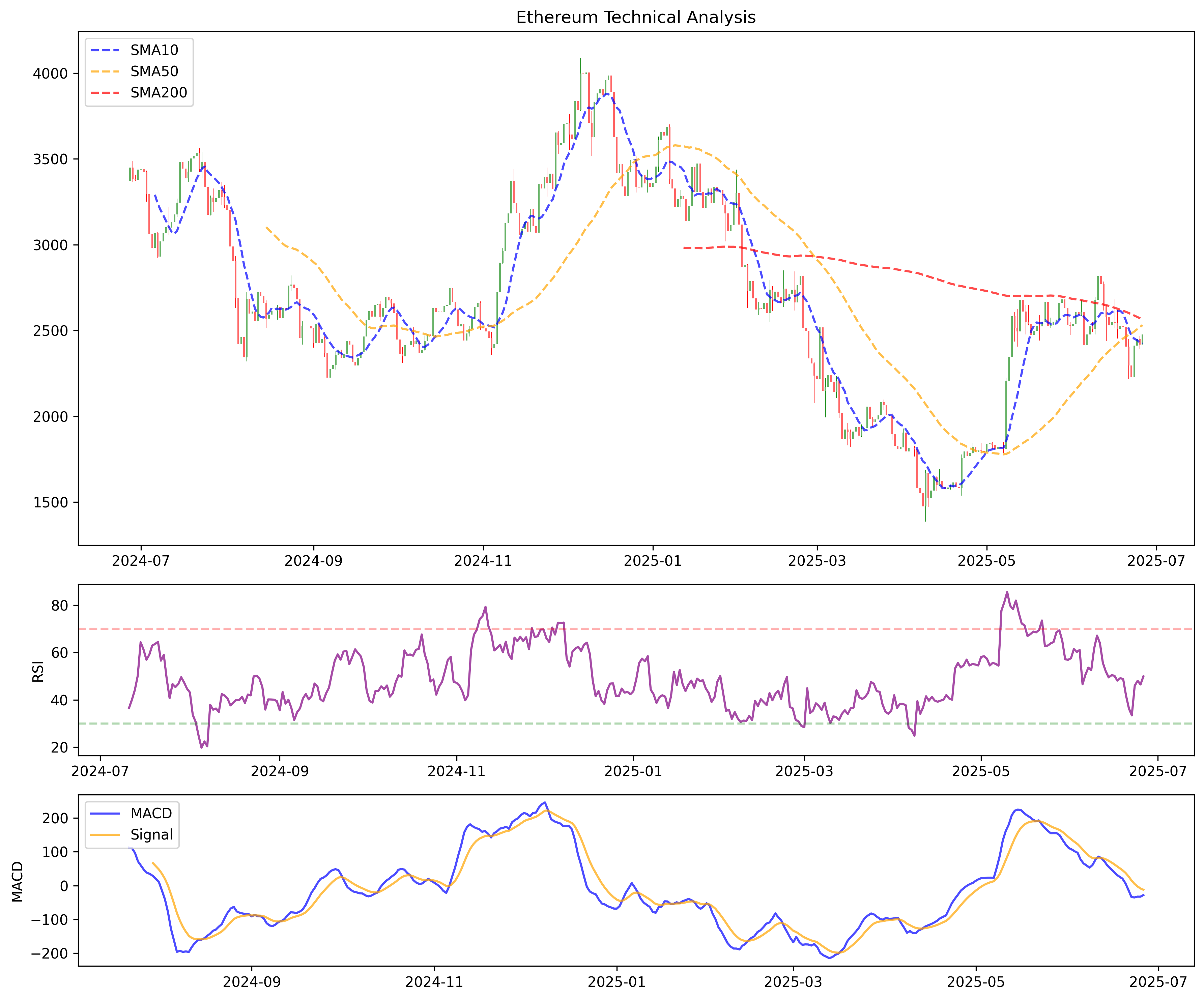Click the Ethereum Technical Analysis title
1204x1000 pixels.
click(x=635, y=17)
